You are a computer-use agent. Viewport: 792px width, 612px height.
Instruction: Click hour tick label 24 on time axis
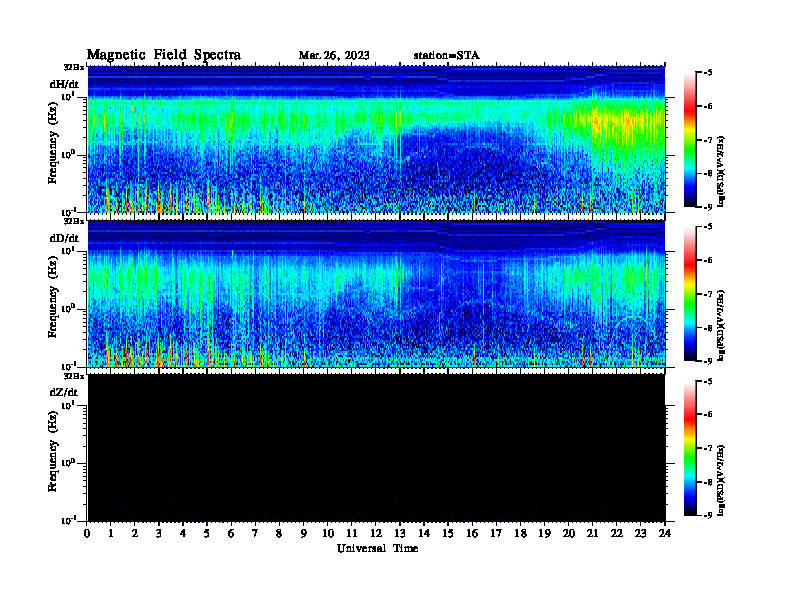665,534
